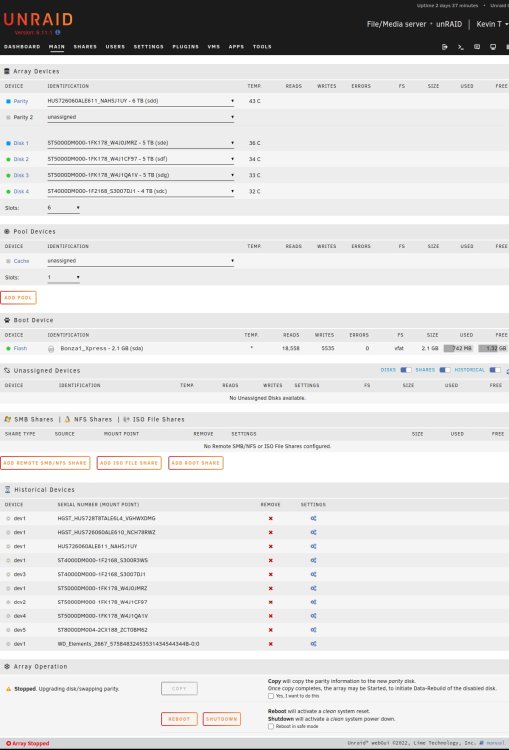Remove historical device WD_Elements_2667

271,644
